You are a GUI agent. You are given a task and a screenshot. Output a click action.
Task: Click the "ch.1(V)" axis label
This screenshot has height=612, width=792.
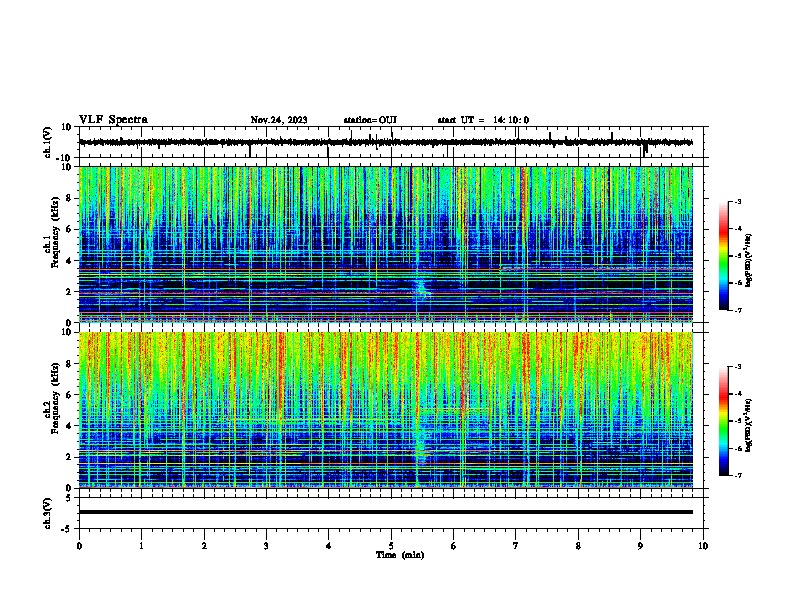pos(47,142)
